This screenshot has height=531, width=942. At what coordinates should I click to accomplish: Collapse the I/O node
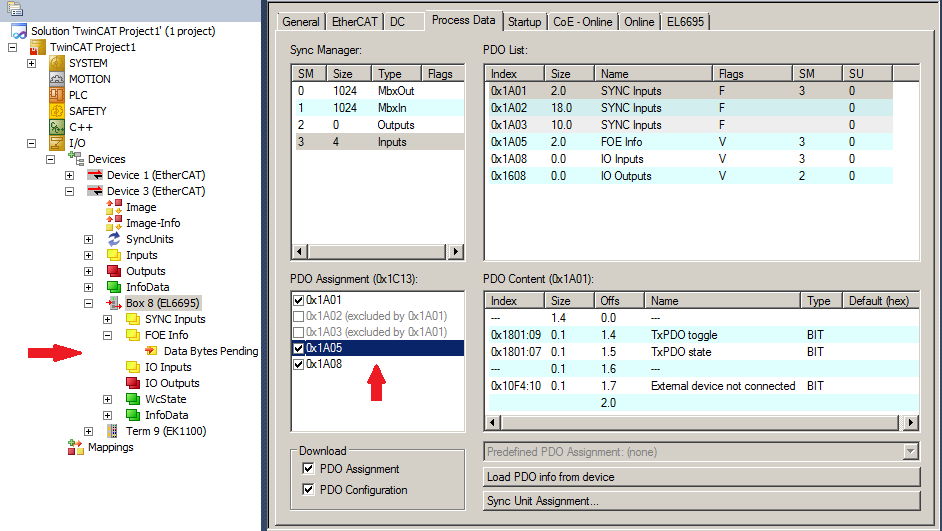pyautogui.click(x=32, y=143)
